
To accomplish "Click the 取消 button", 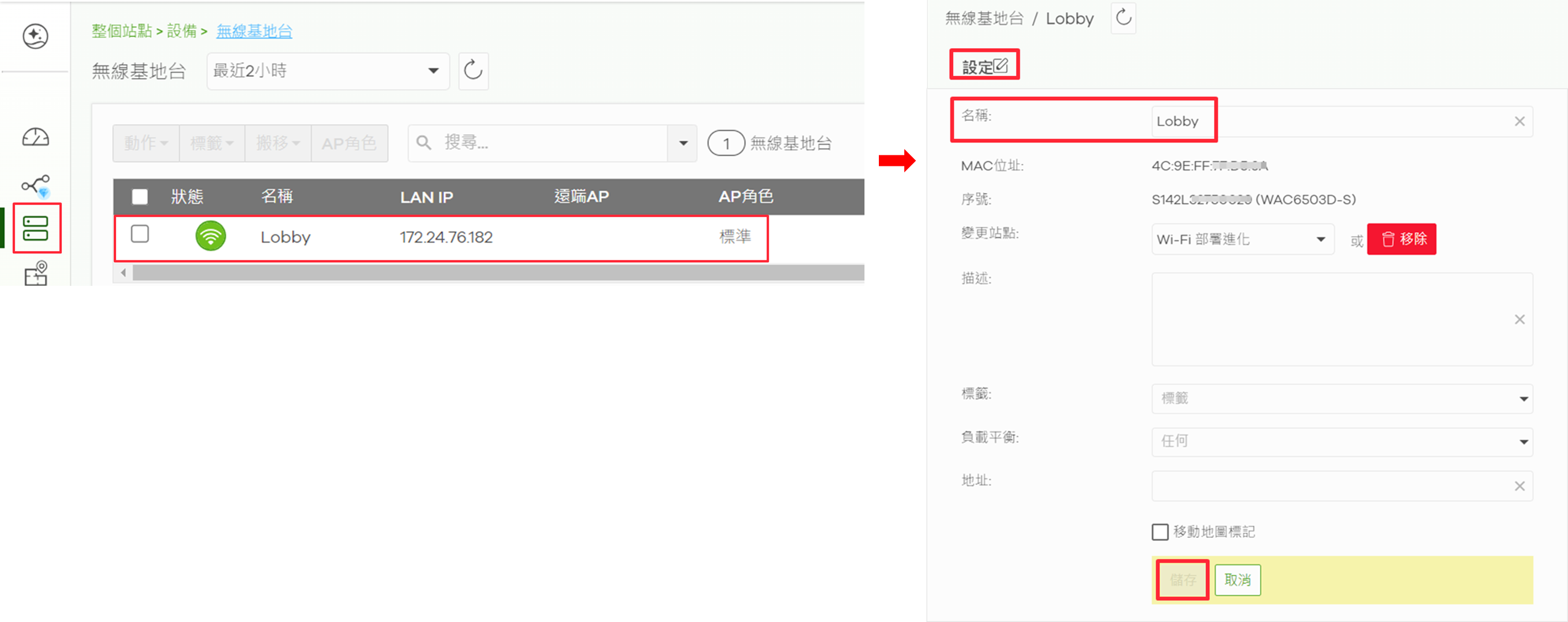I will pyautogui.click(x=1237, y=579).
